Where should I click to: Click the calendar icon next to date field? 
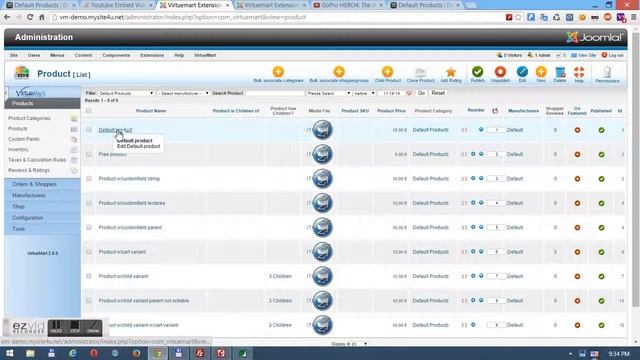click(x=409, y=93)
